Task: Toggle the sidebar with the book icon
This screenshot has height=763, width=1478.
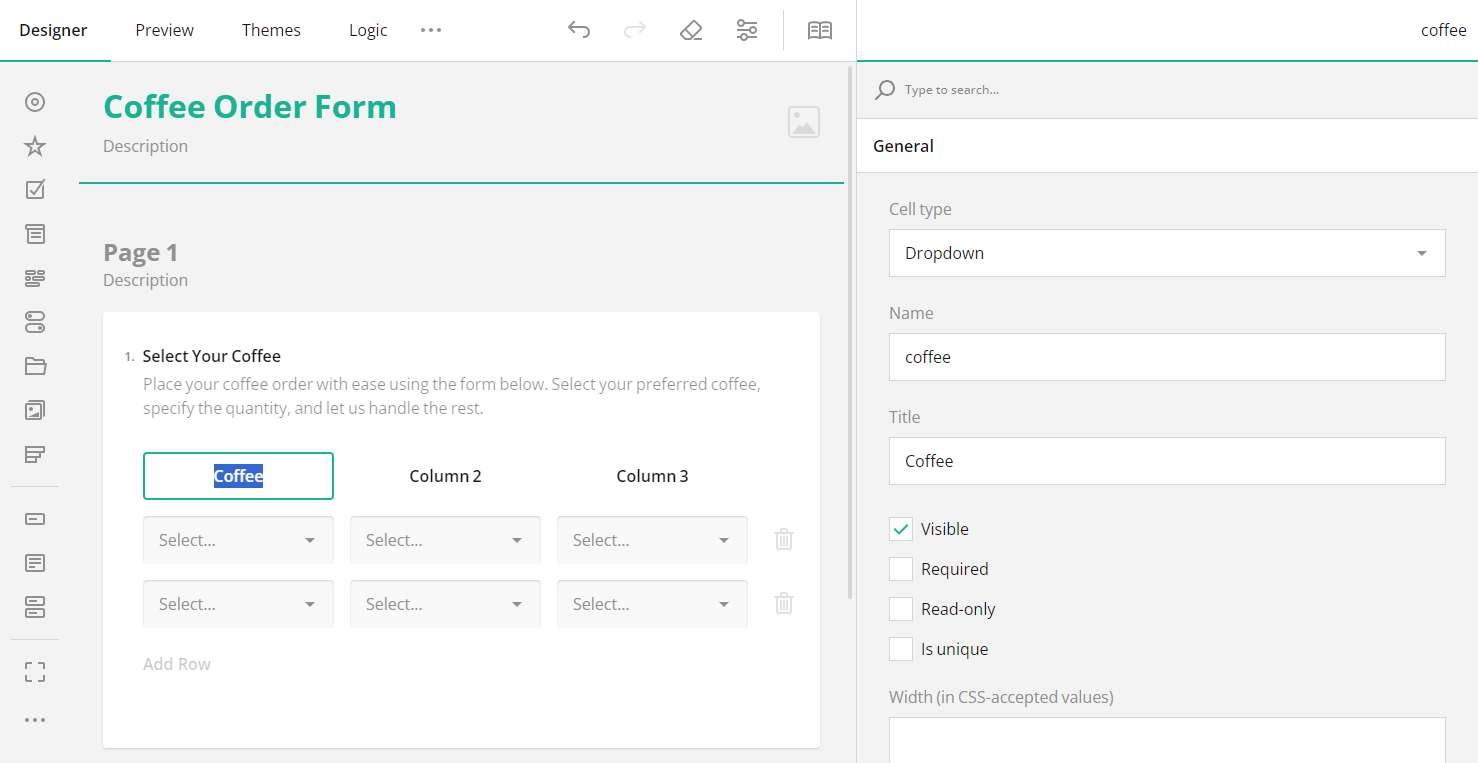Action: click(819, 30)
